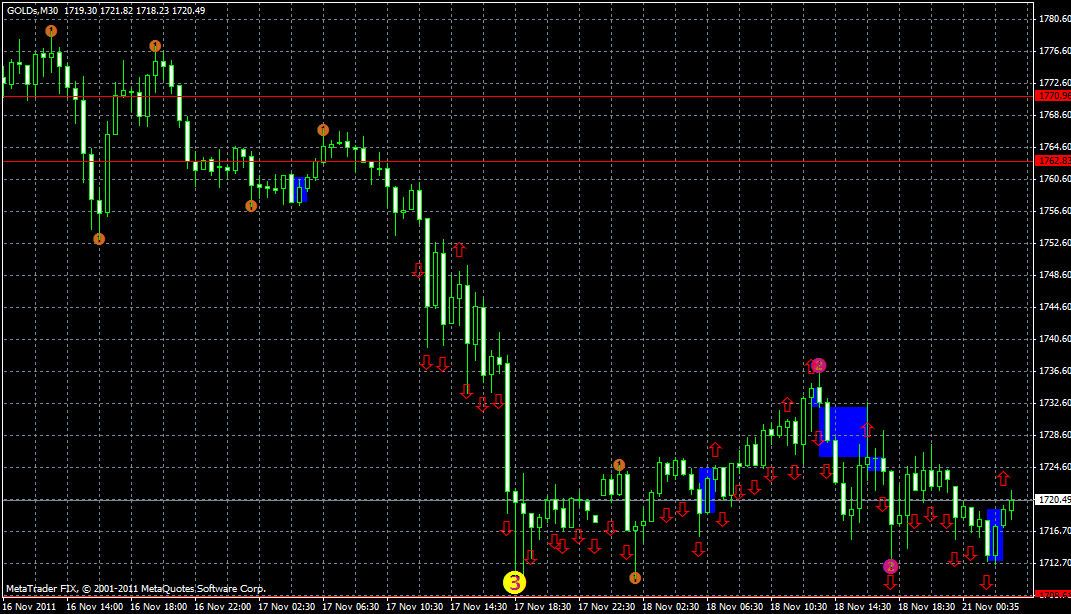
Task: Click the orange circle above the 17 Nov 06:30 peak
Action: 322,128
